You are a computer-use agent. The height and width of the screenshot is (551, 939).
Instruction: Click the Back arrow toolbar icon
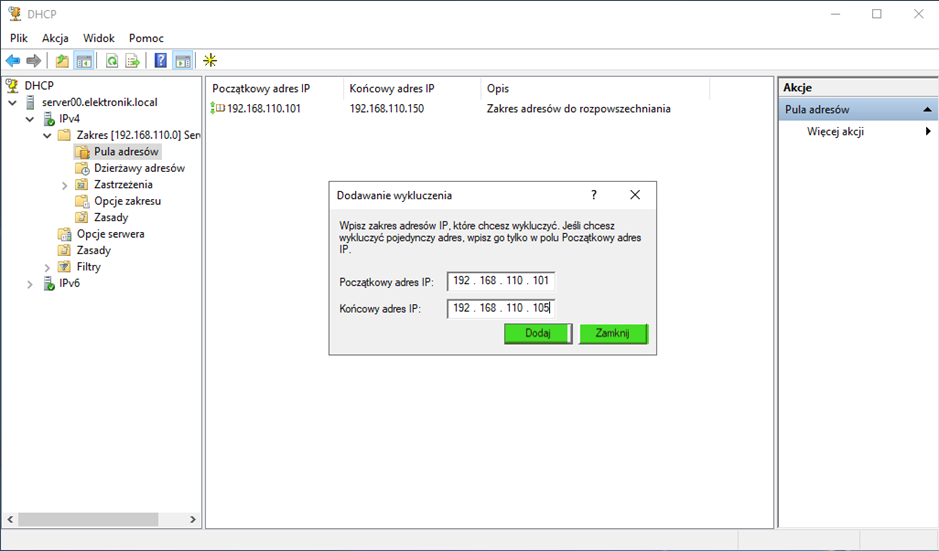coord(13,61)
